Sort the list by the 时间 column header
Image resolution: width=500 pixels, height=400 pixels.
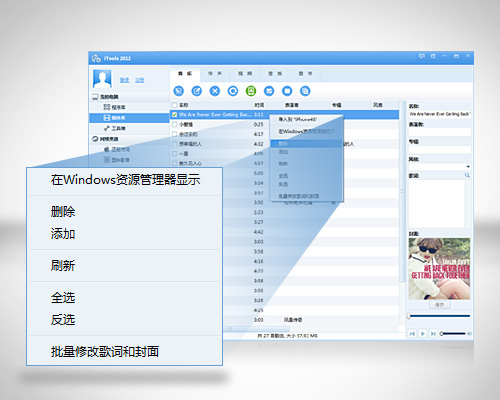pyautogui.click(x=259, y=105)
